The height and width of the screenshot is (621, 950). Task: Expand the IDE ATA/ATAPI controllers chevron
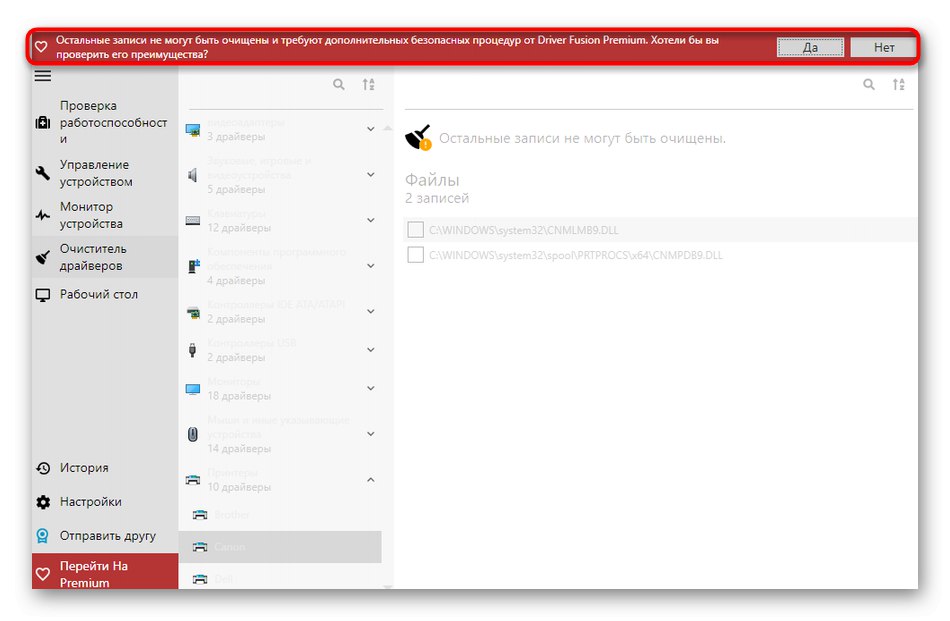tap(371, 311)
